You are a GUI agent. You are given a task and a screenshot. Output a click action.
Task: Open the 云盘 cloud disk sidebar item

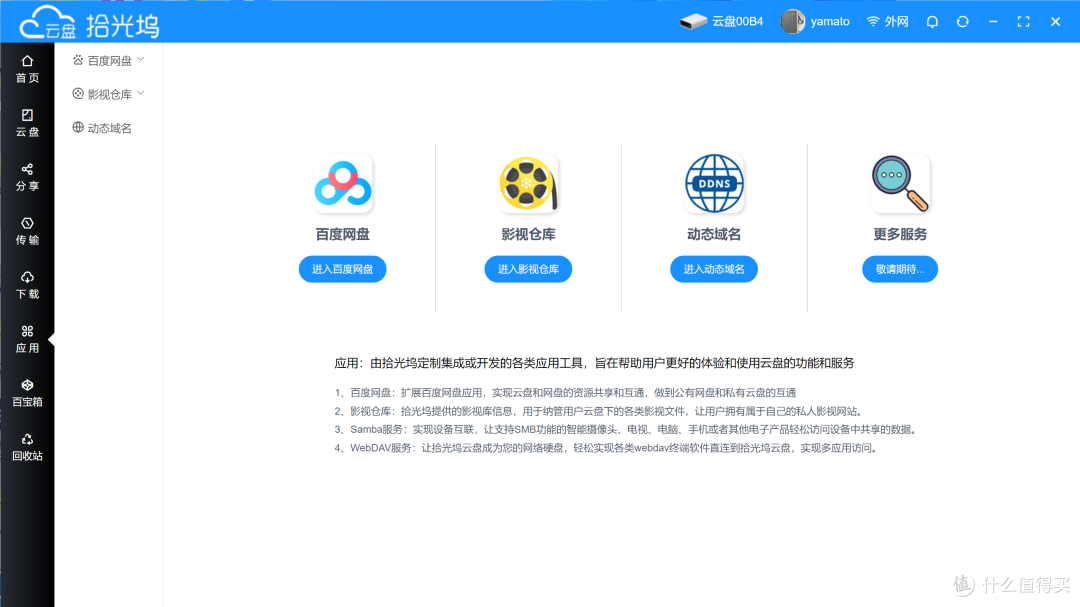[x=27, y=123]
